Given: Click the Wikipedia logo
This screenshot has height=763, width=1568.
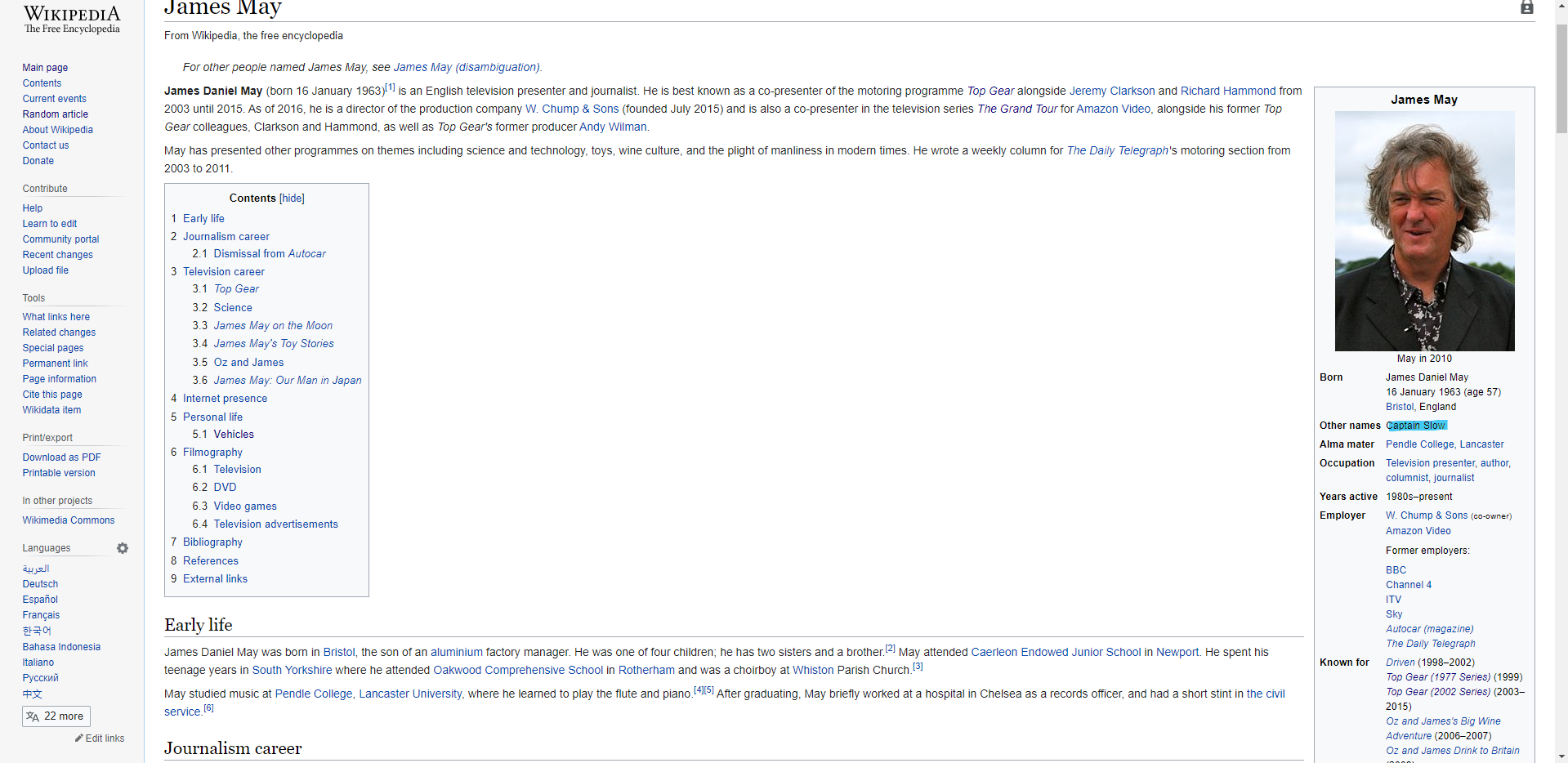Looking at the screenshot, I should pyautogui.click(x=72, y=18).
